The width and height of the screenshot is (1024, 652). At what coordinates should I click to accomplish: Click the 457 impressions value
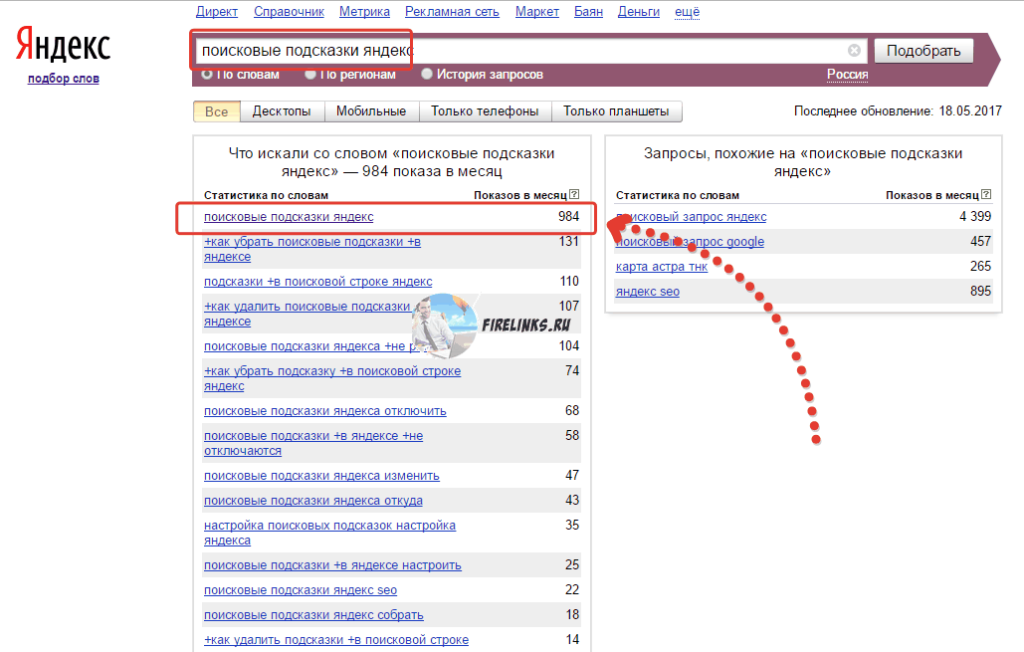[x=981, y=241]
